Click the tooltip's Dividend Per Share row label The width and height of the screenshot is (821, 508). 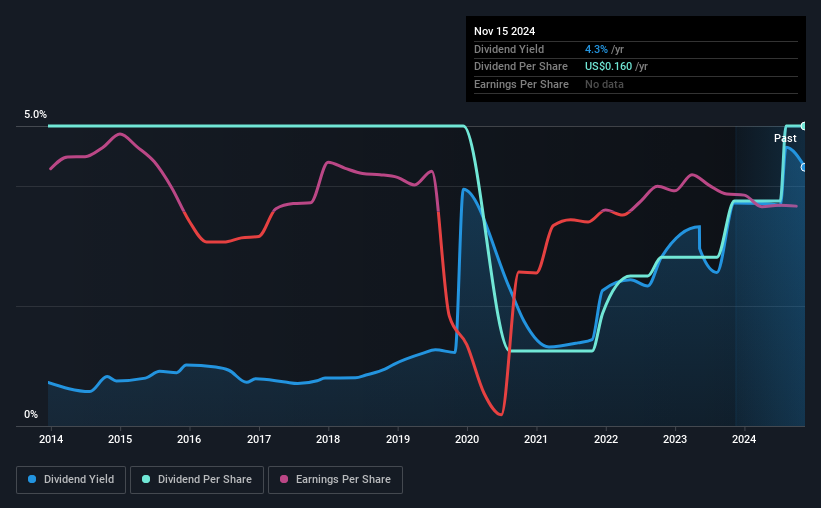[x=520, y=67]
